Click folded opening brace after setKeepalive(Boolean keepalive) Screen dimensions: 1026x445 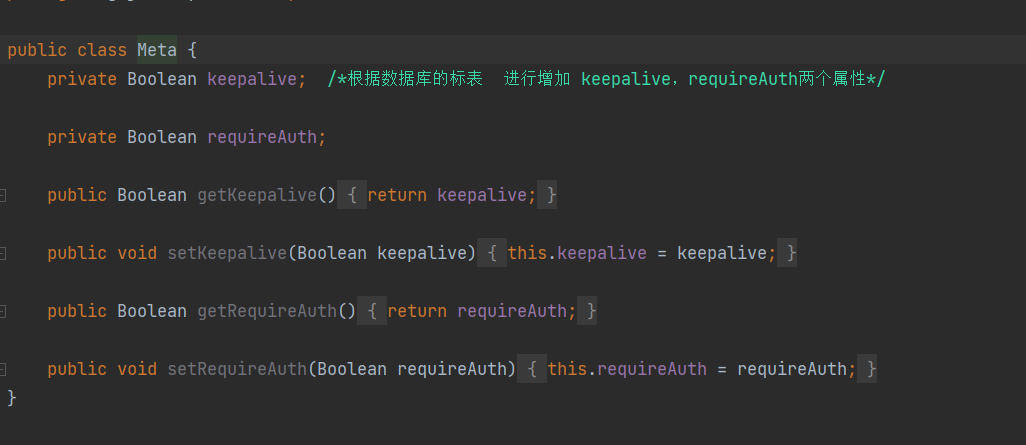pos(492,253)
